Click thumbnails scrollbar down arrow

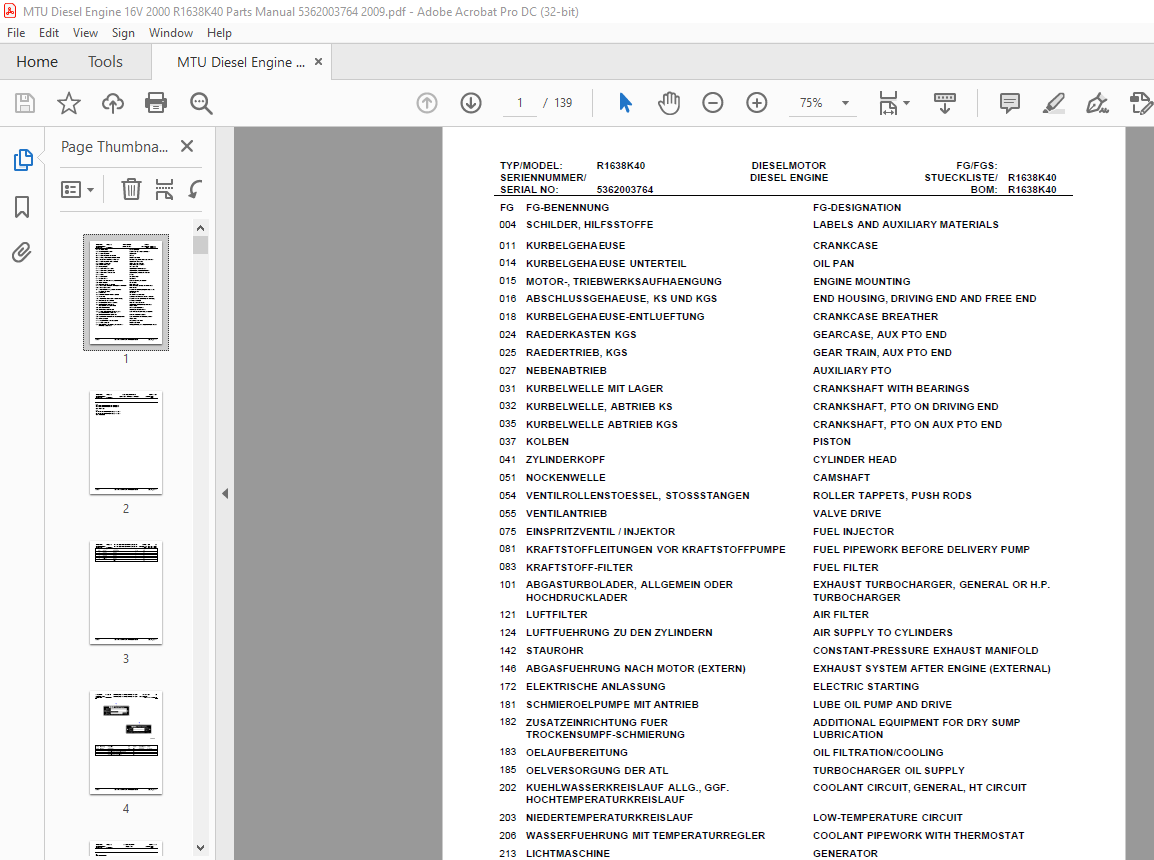click(200, 847)
